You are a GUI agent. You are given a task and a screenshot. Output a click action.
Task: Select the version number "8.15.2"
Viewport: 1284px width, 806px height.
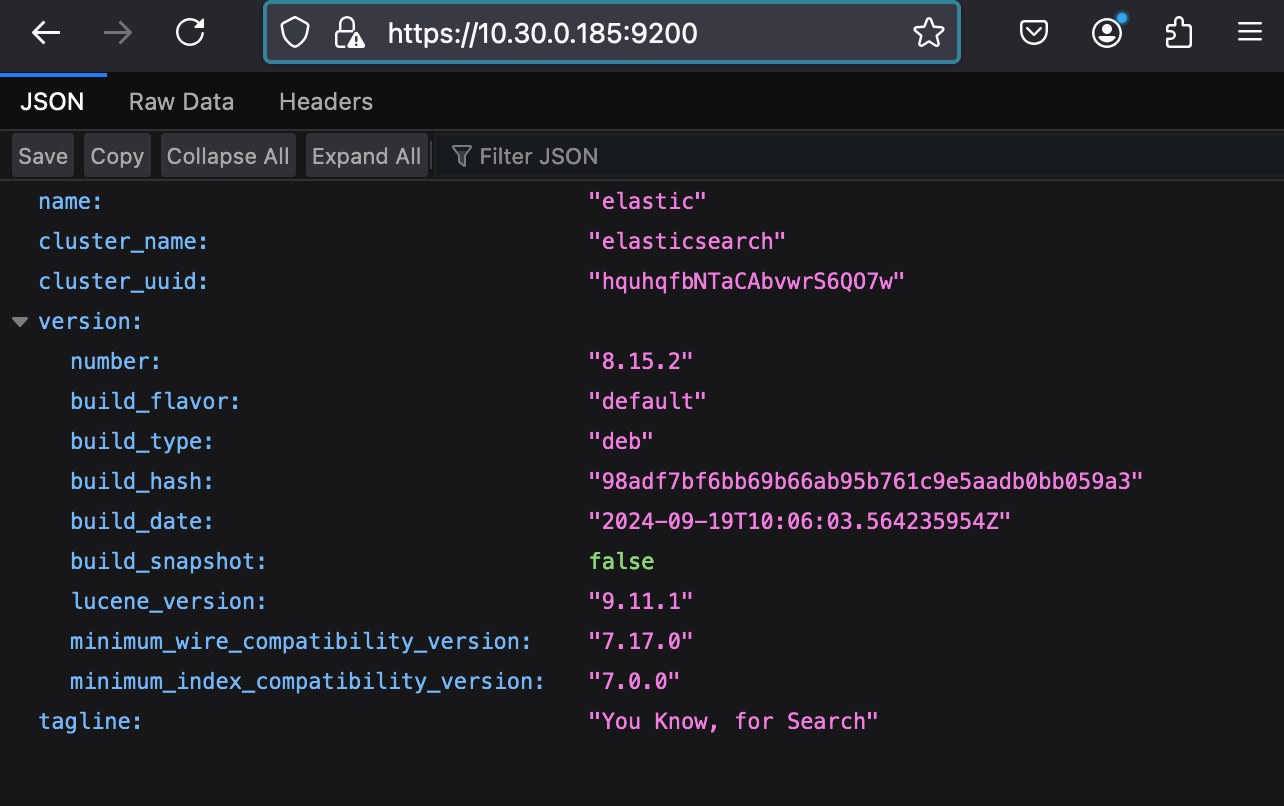[640, 362]
